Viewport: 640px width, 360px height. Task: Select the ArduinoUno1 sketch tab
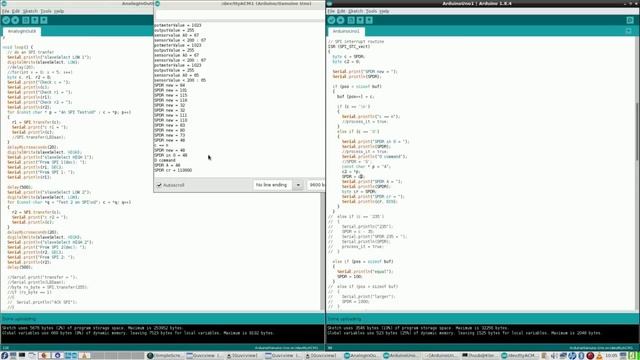coord(346,31)
